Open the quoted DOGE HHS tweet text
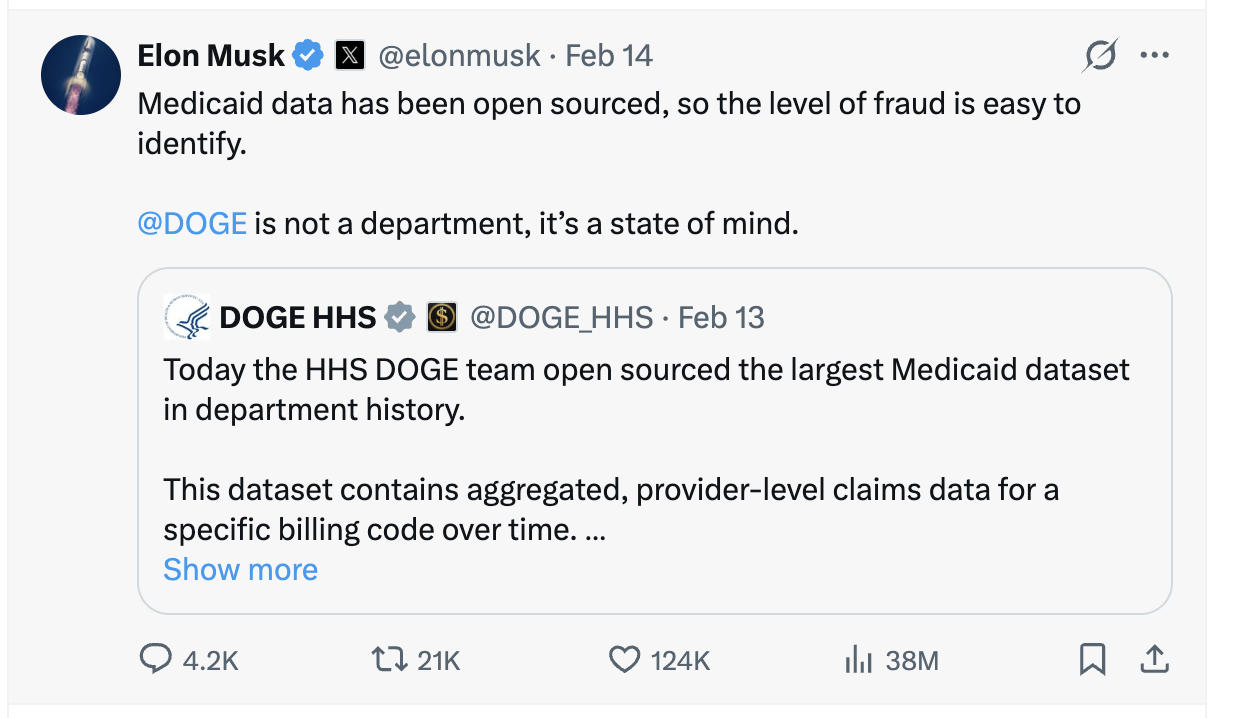 click(646, 390)
